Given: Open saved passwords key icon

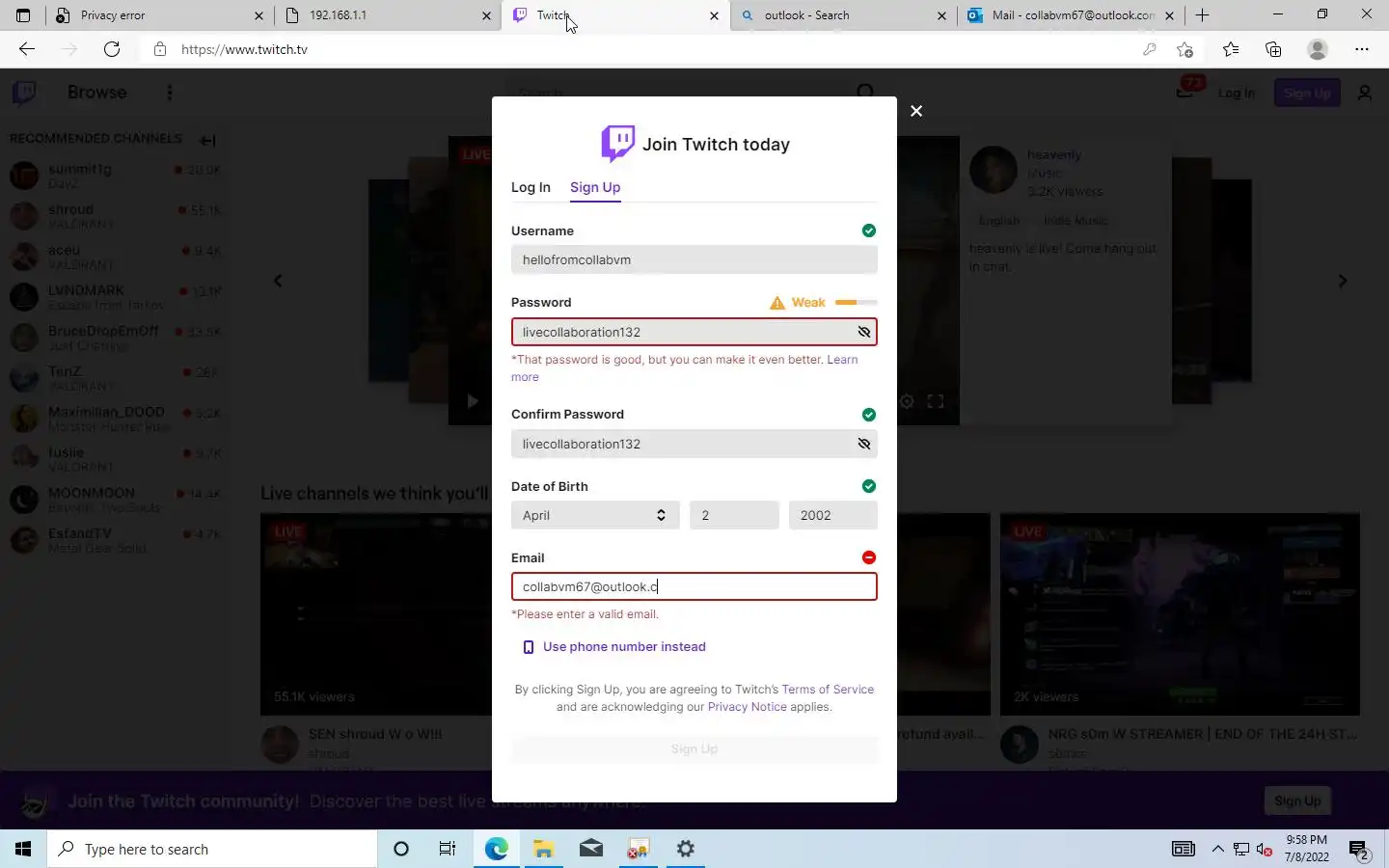Looking at the screenshot, I should click(1149, 49).
